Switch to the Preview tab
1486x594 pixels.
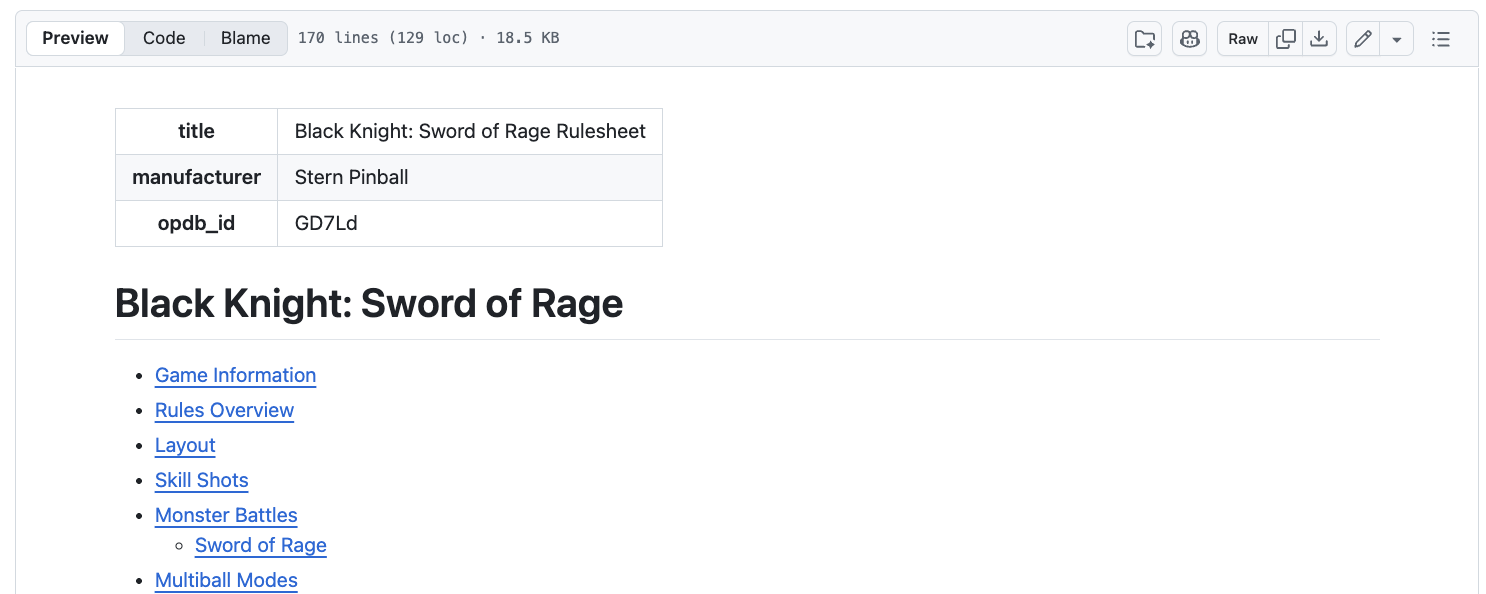click(75, 38)
